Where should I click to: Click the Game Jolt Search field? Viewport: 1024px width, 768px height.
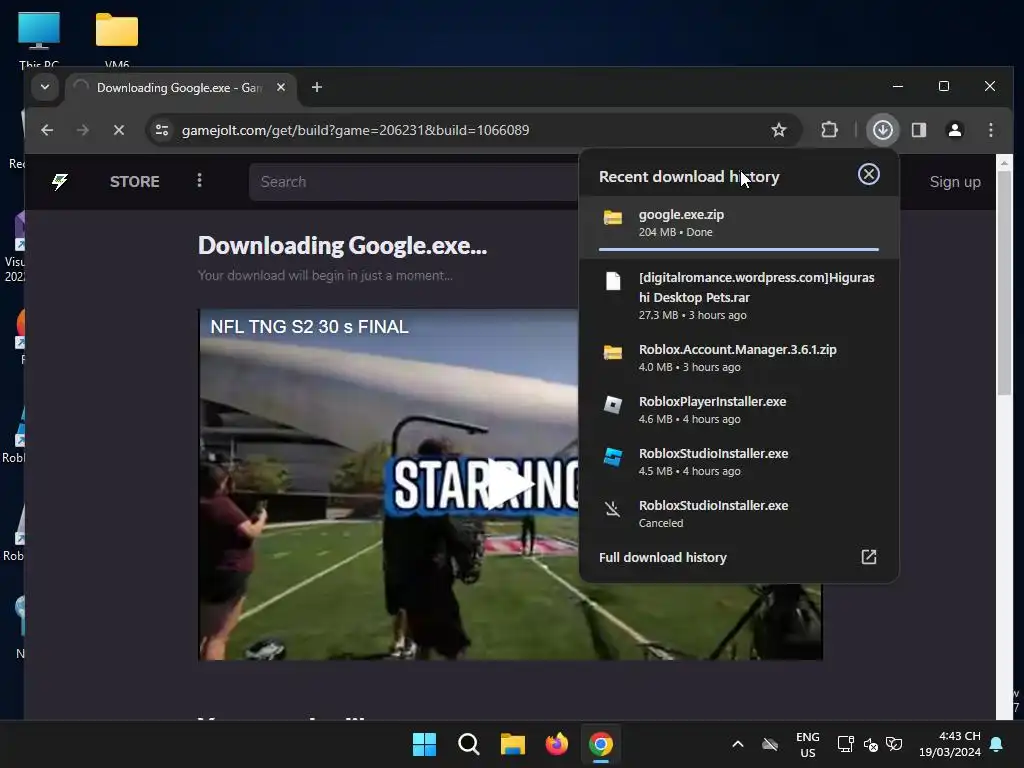click(x=413, y=182)
